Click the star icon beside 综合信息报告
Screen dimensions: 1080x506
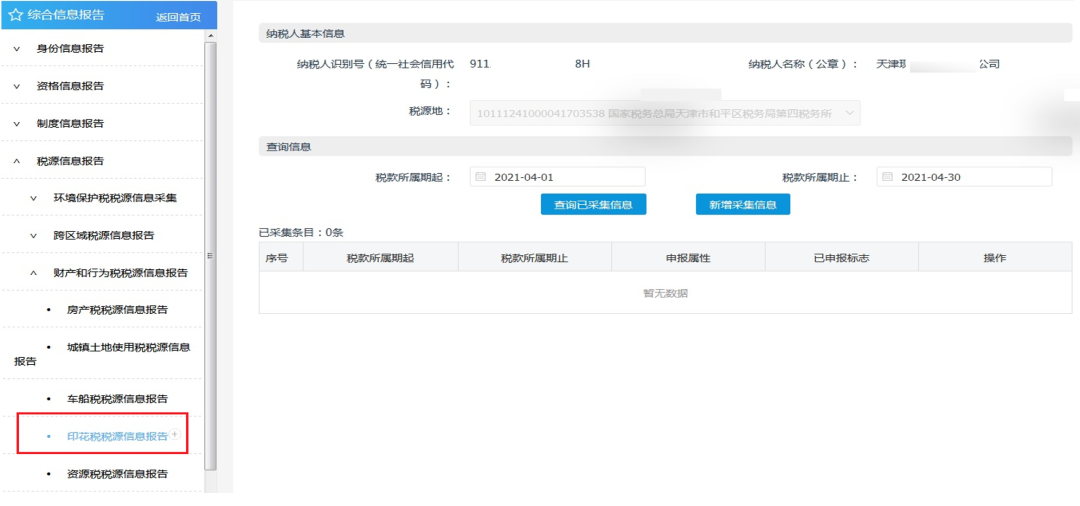coord(16,15)
